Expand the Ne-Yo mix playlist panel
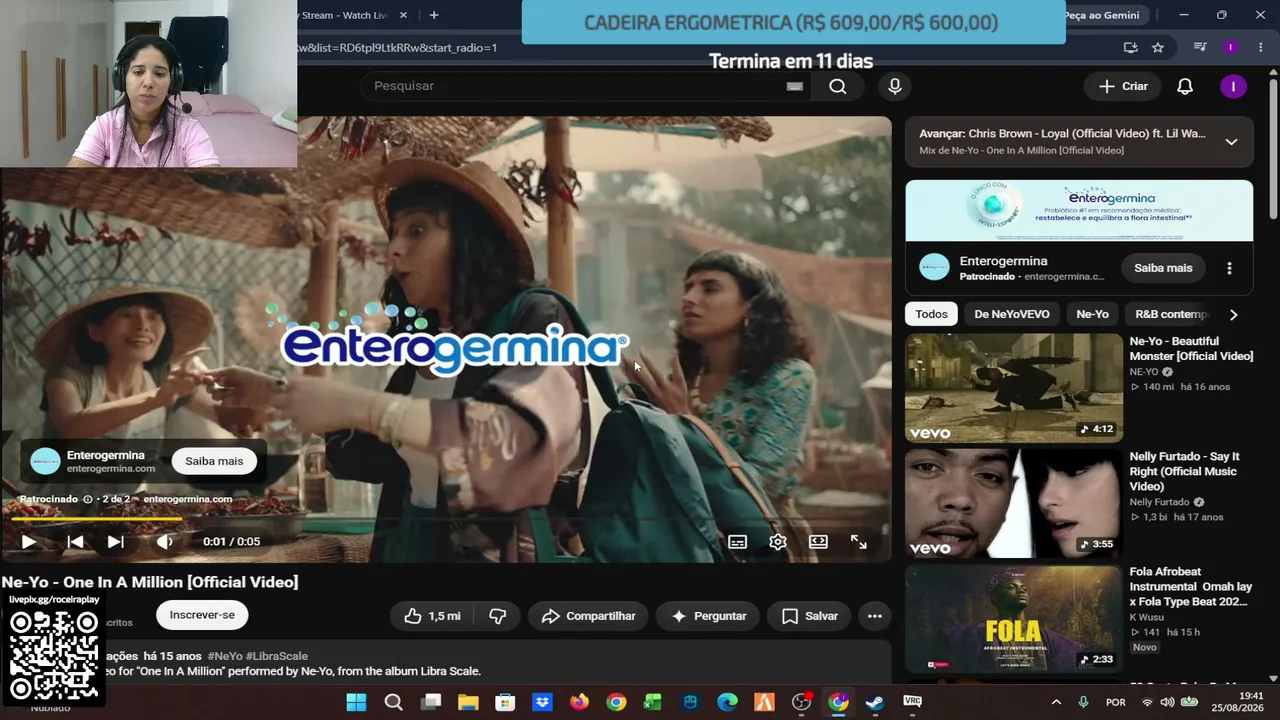 click(1231, 142)
